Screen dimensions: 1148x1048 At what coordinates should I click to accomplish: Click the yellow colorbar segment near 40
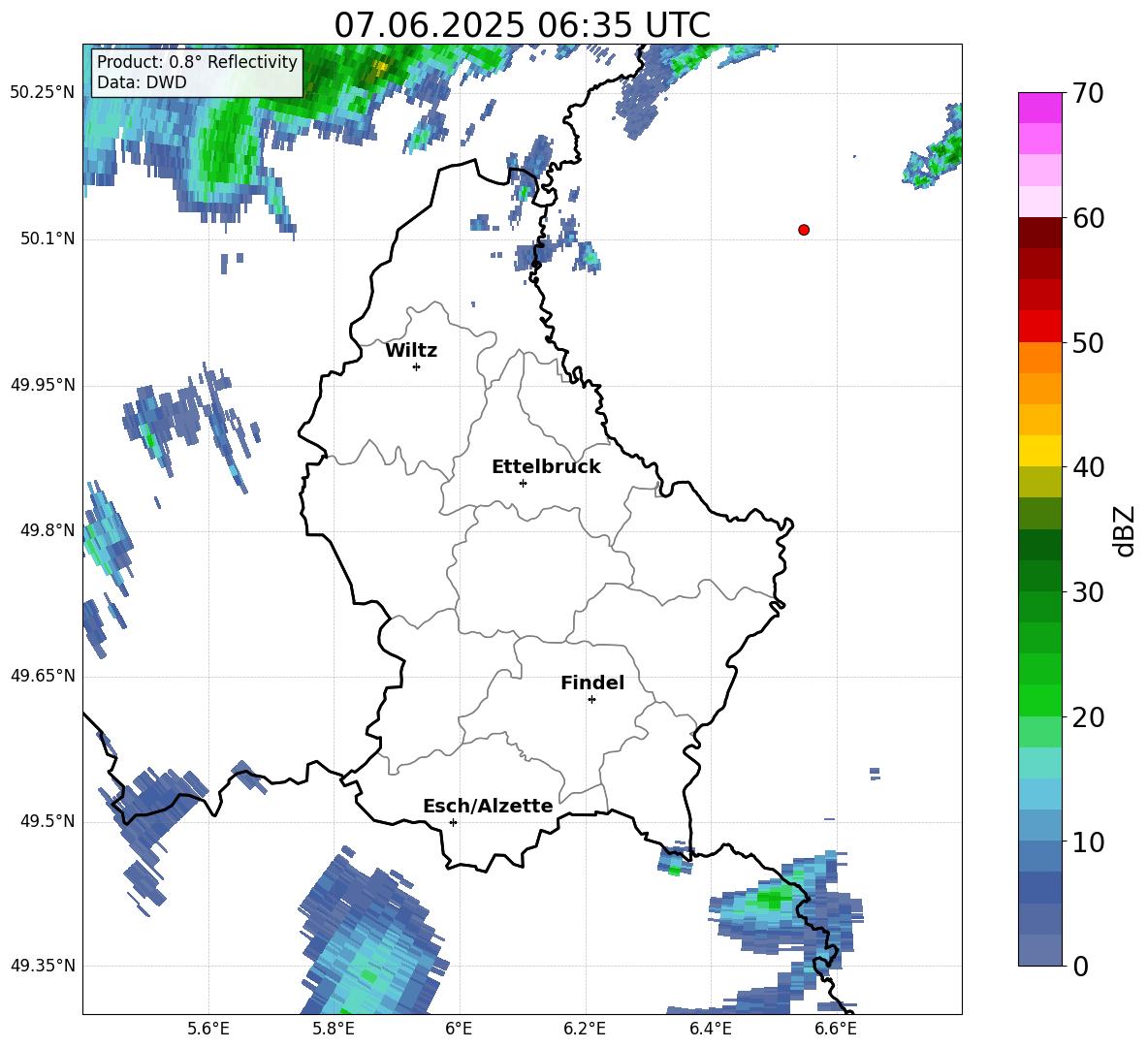(x=1039, y=451)
